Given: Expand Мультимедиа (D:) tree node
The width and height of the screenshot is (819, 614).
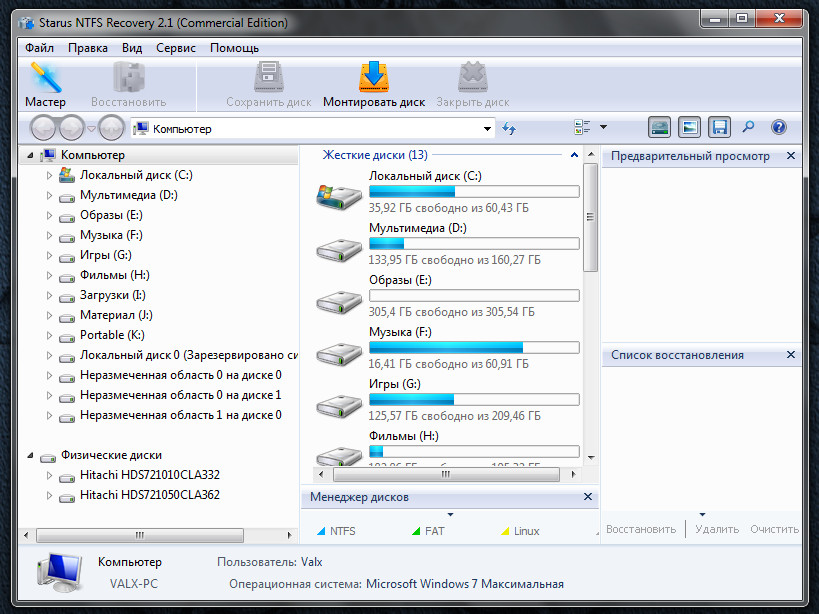Looking at the screenshot, I should click(49, 195).
